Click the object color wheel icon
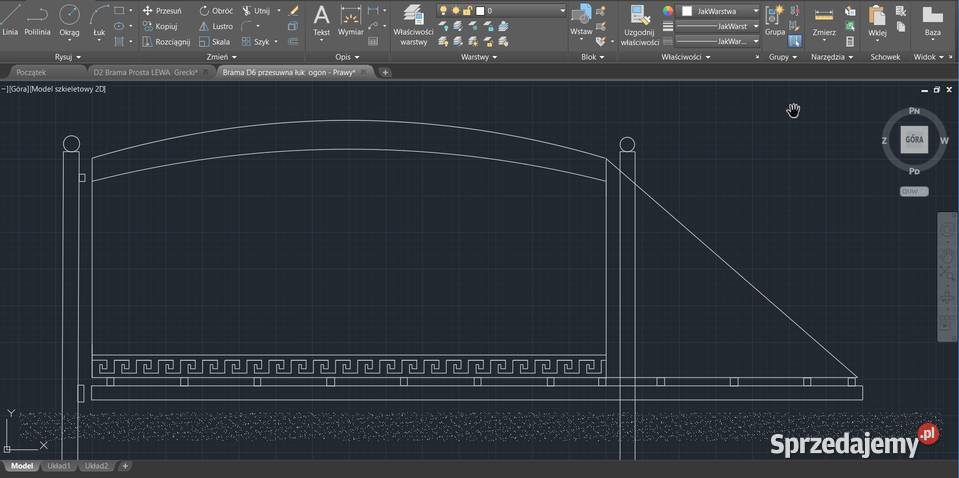The height and width of the screenshot is (478, 959). point(668,11)
